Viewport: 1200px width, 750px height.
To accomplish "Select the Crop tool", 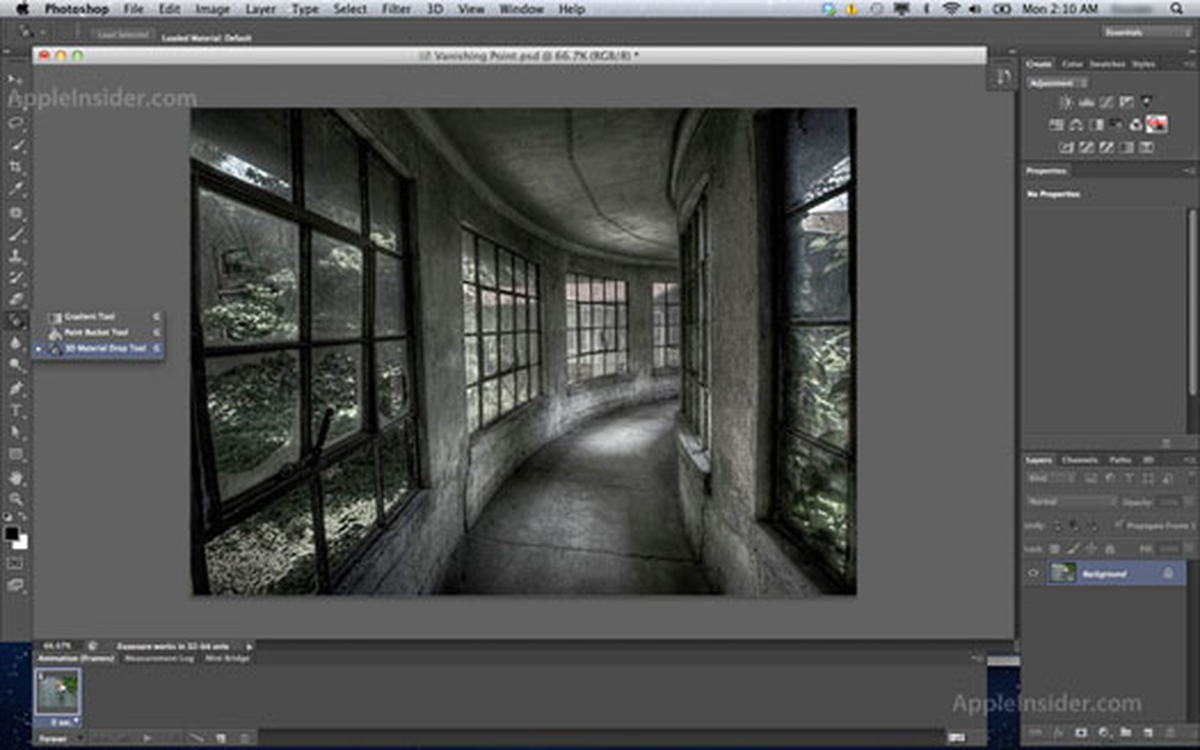I will (x=16, y=167).
